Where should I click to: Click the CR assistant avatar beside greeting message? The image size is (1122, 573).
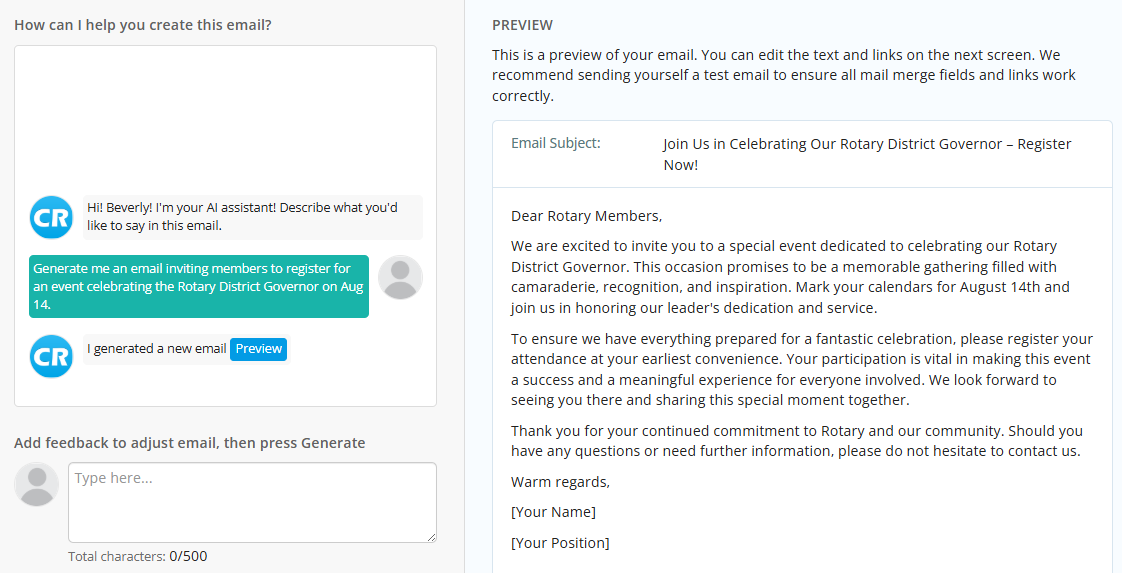(x=51, y=217)
